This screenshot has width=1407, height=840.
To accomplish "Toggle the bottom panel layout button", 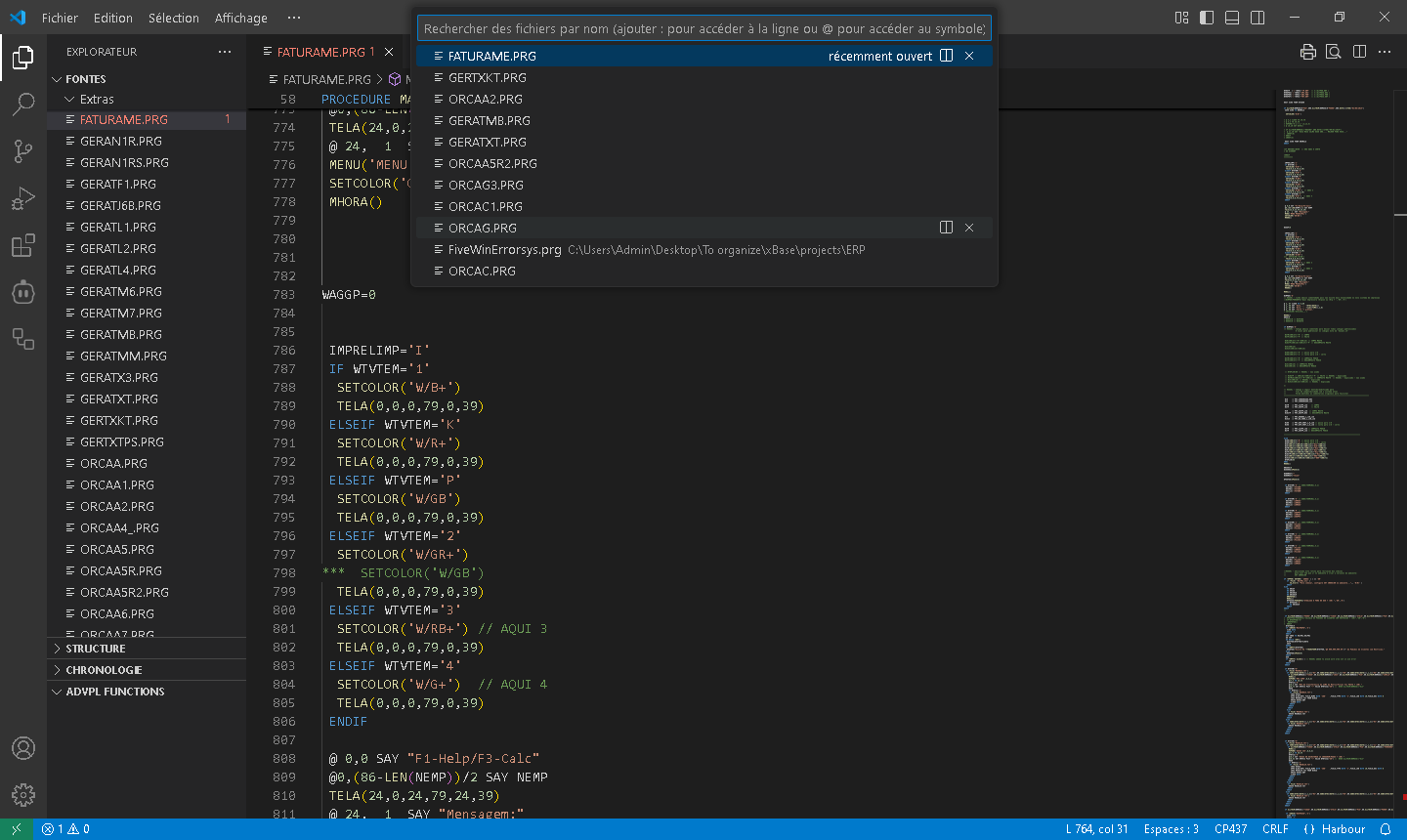I will tap(1232, 18).
